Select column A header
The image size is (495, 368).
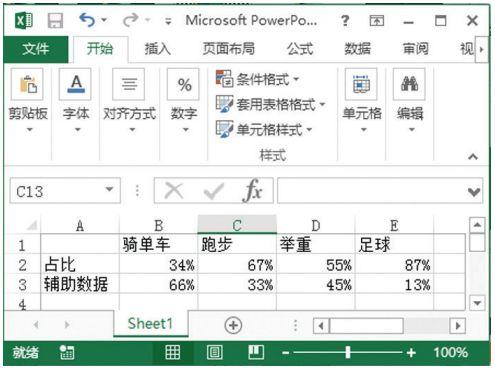80,226
